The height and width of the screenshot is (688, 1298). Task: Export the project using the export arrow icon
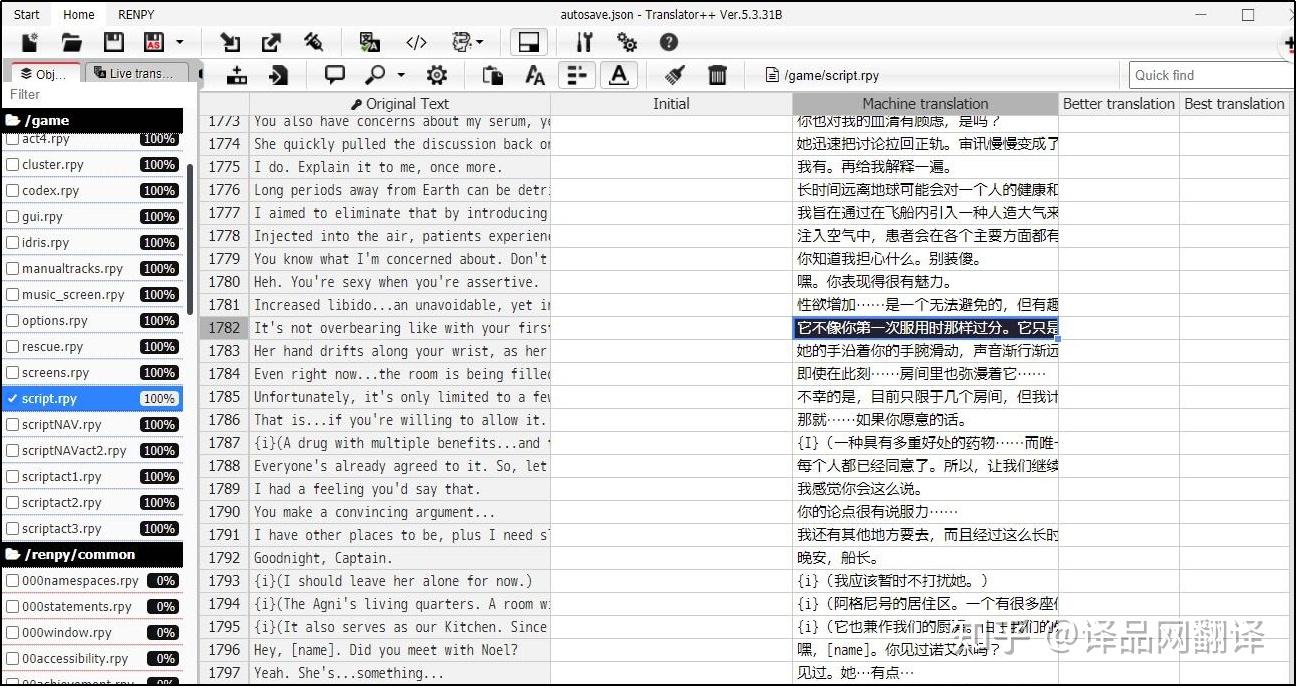click(271, 42)
